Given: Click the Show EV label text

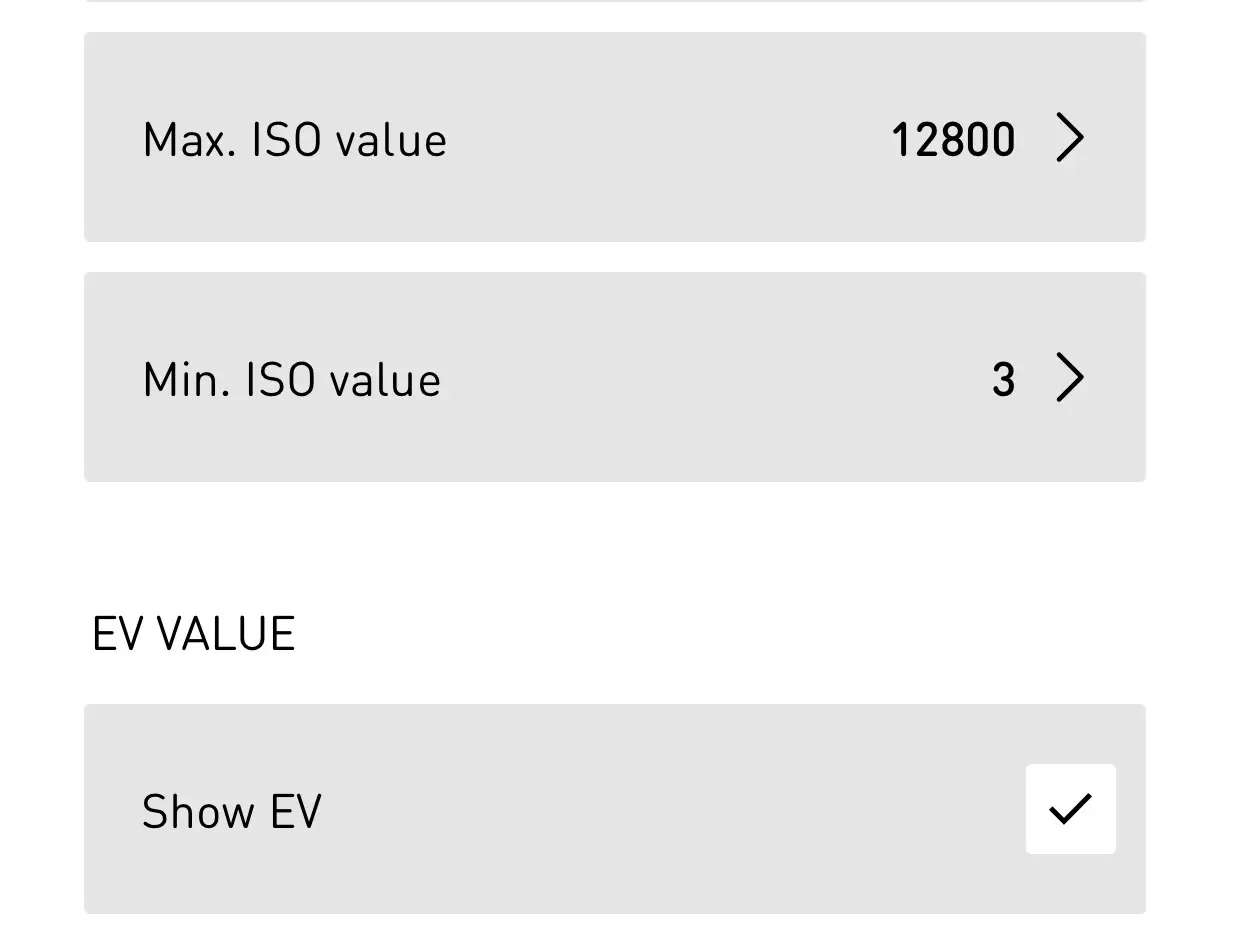Looking at the screenshot, I should click(231, 811).
